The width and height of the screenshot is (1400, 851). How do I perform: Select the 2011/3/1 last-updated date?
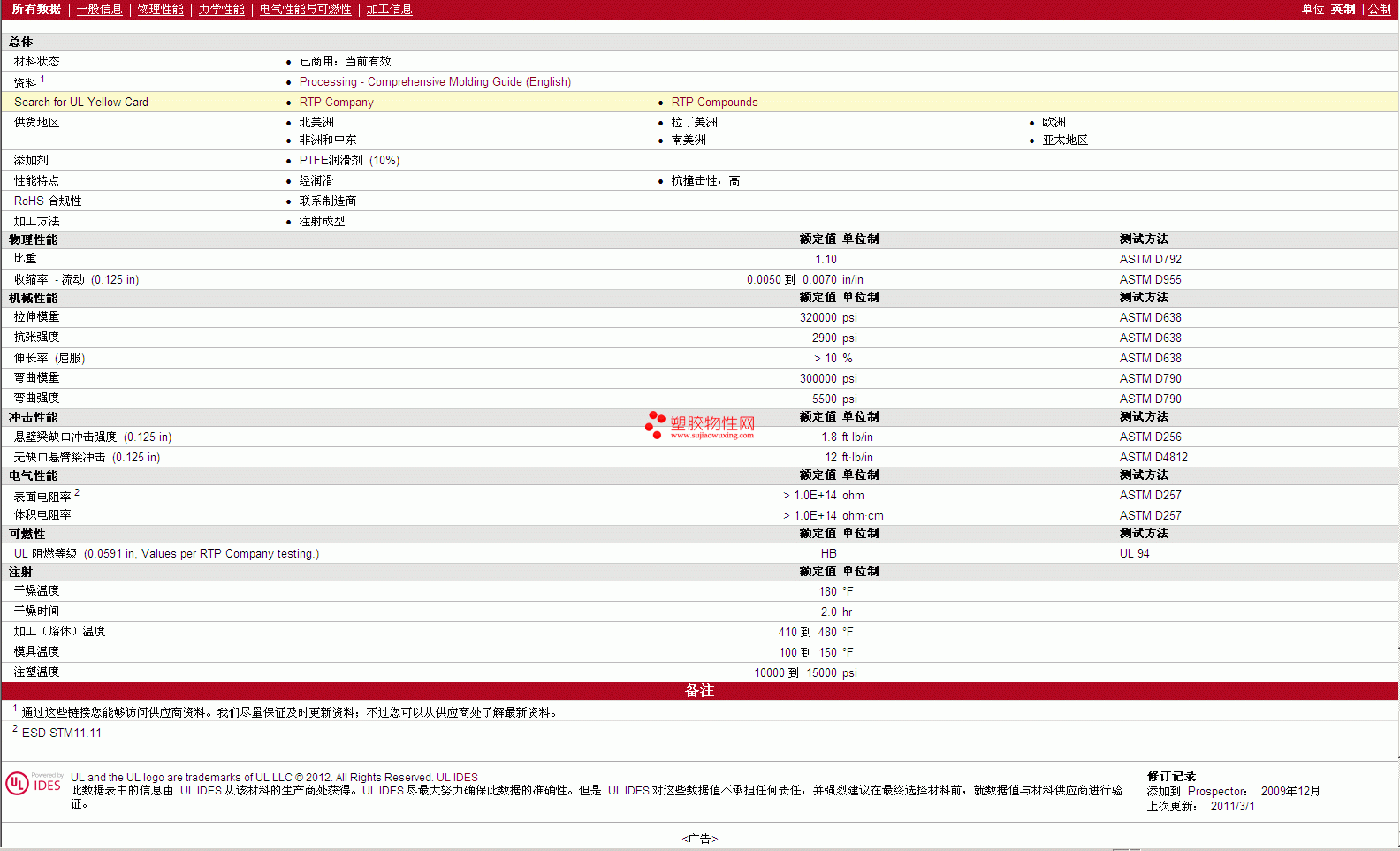point(1232,806)
